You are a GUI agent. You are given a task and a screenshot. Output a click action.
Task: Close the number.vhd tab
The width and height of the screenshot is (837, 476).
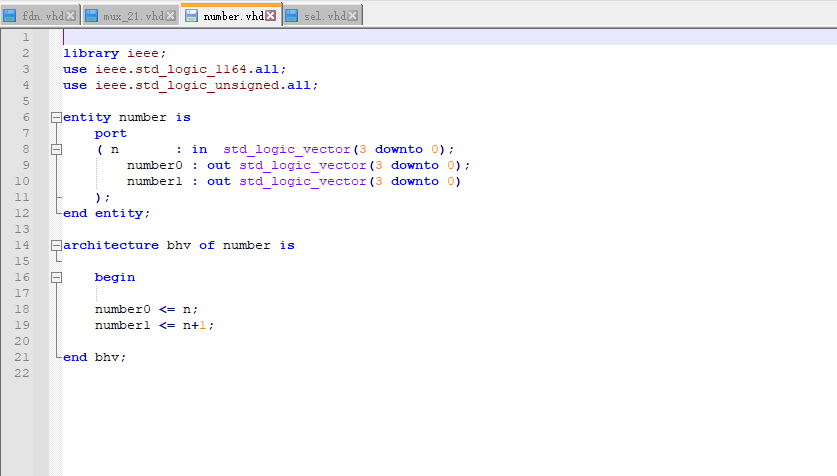point(271,15)
